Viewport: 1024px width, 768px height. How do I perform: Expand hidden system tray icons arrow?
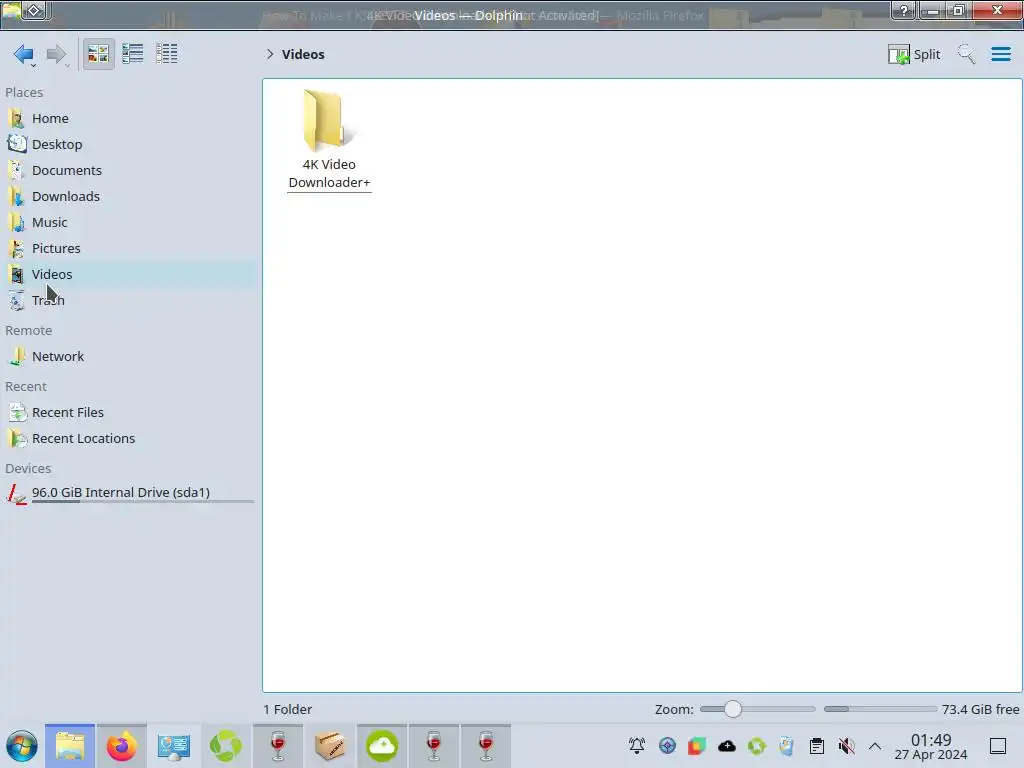(x=875, y=746)
